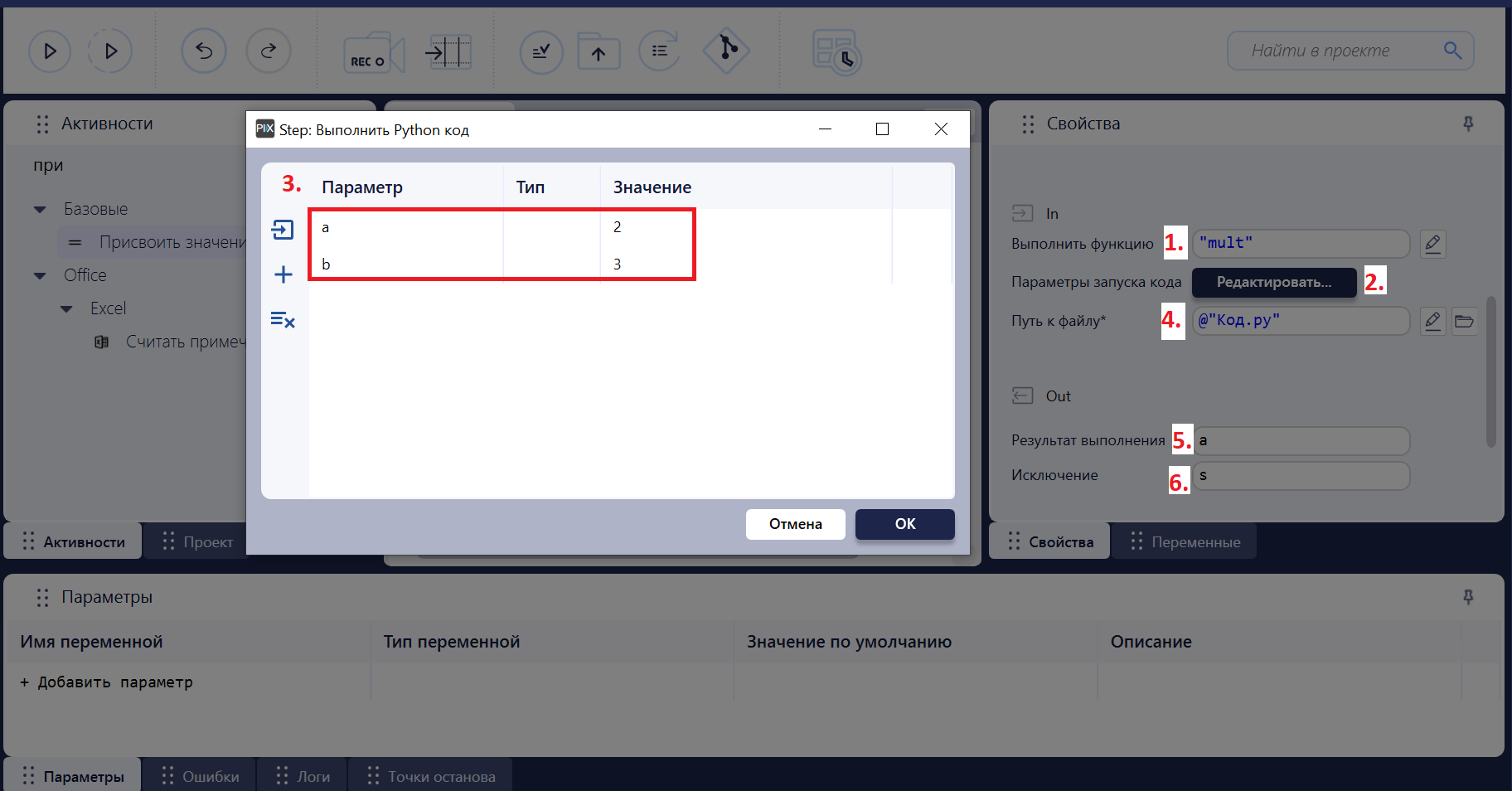The image size is (1512, 791).
Task: Collapse the Office tree group
Action: point(40,276)
